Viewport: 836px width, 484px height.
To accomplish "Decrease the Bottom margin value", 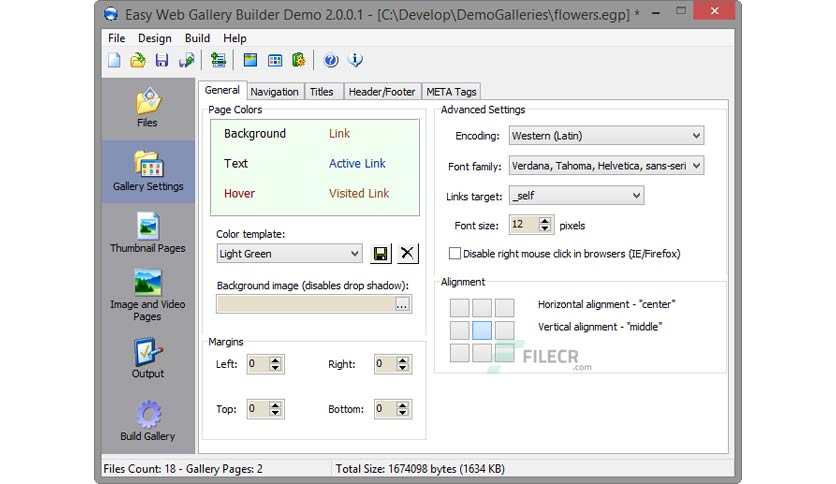I will click(x=403, y=413).
